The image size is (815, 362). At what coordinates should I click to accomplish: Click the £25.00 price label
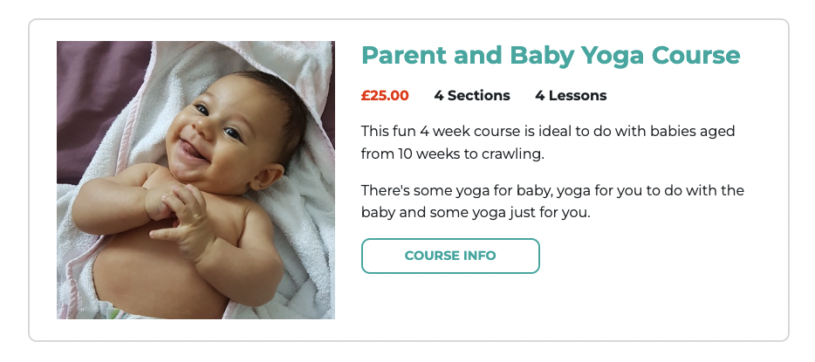(385, 96)
